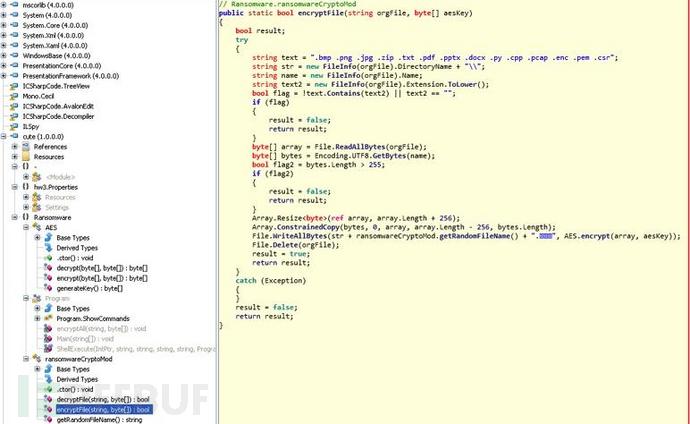Click the Program class icon
The image size is (690, 424).
[x=37, y=298]
